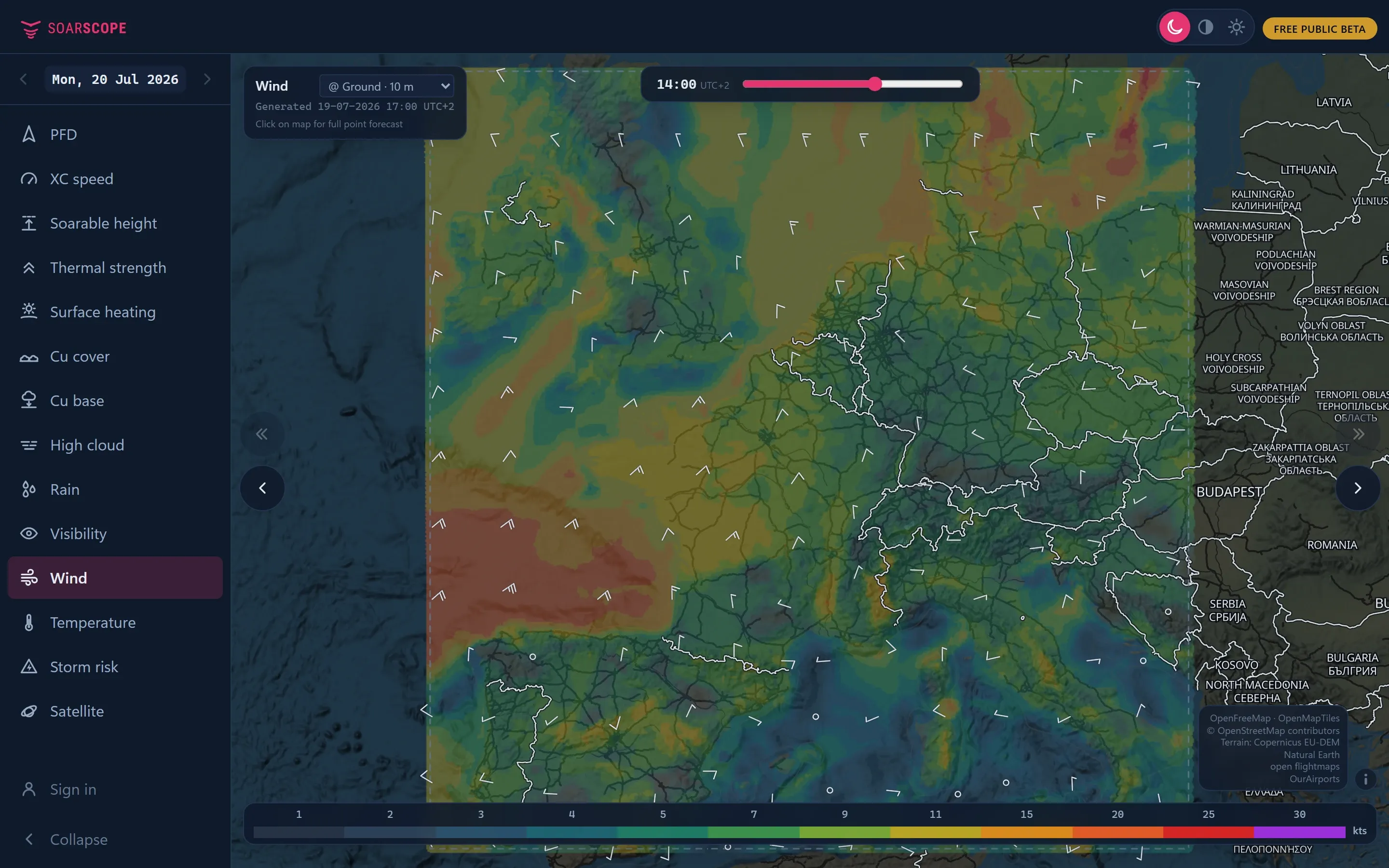Switch to Visibility layer
The width and height of the screenshot is (1389, 868).
click(x=115, y=533)
